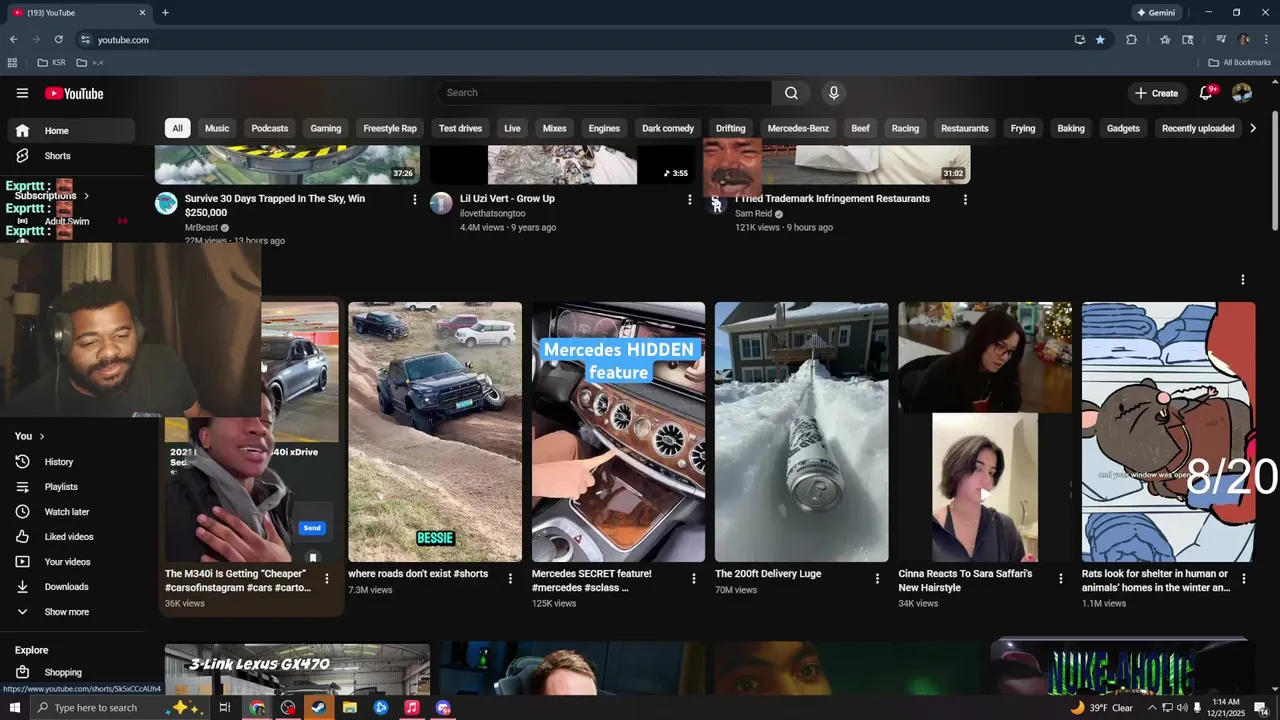Open options for Mercedes SECRET feature short
Viewport: 1280px width, 720px height.
tap(694, 579)
